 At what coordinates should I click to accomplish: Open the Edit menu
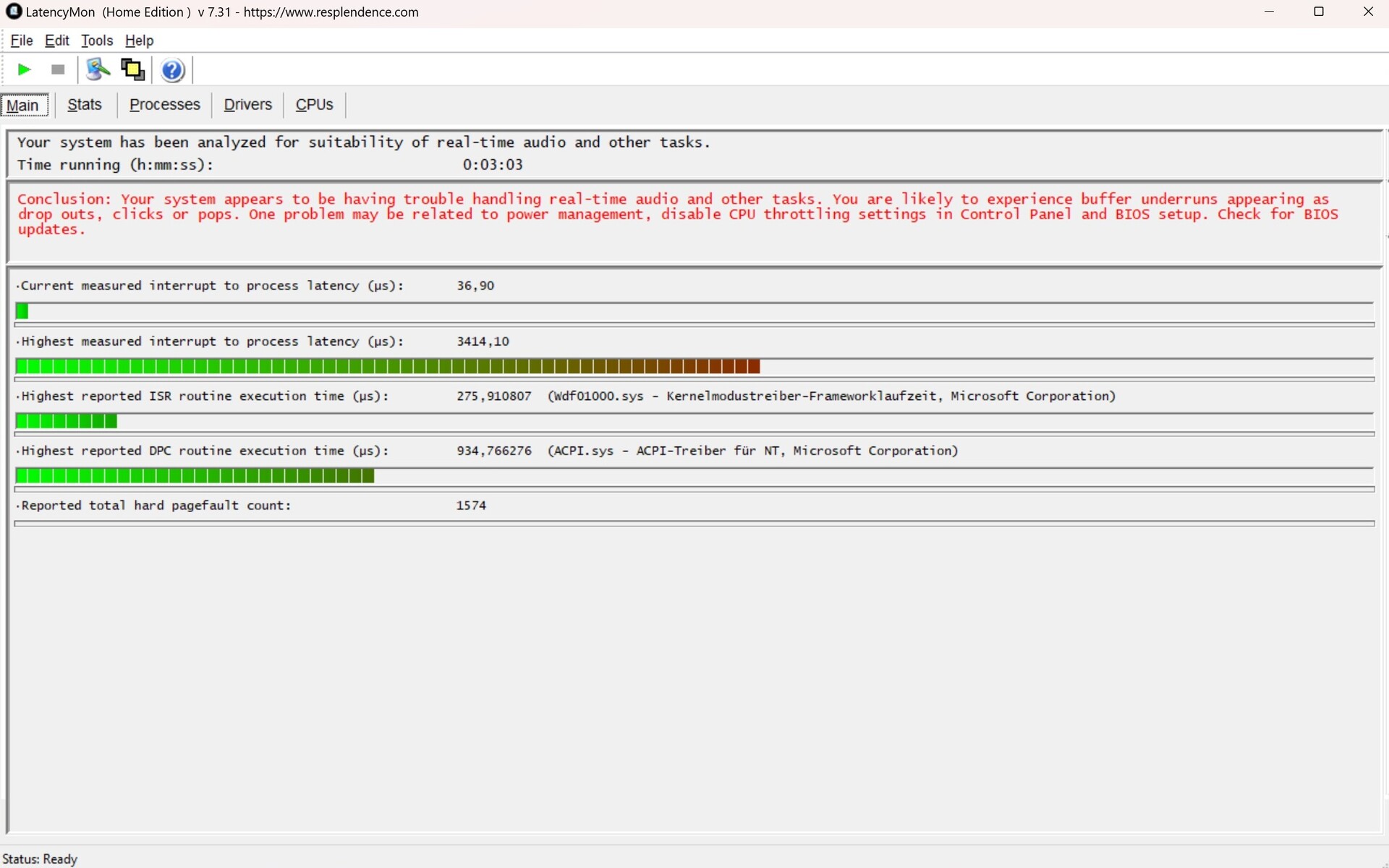coord(56,41)
